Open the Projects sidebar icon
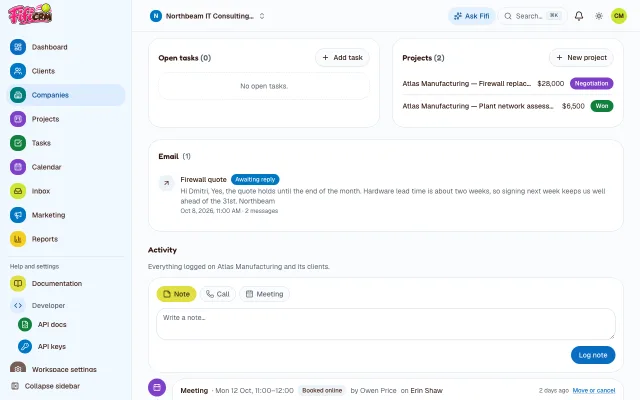 (x=18, y=119)
